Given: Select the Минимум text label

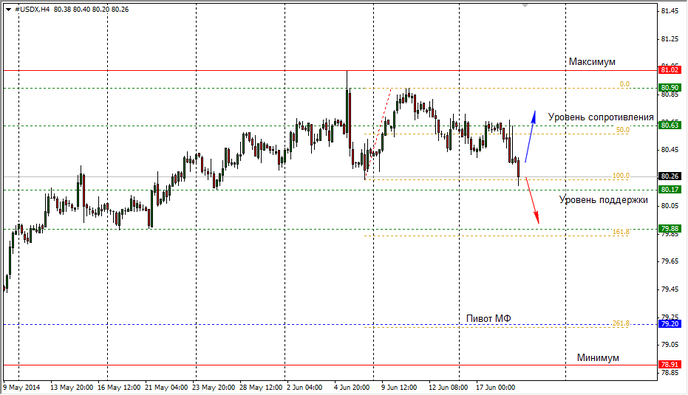Looking at the screenshot, I should [598, 358].
